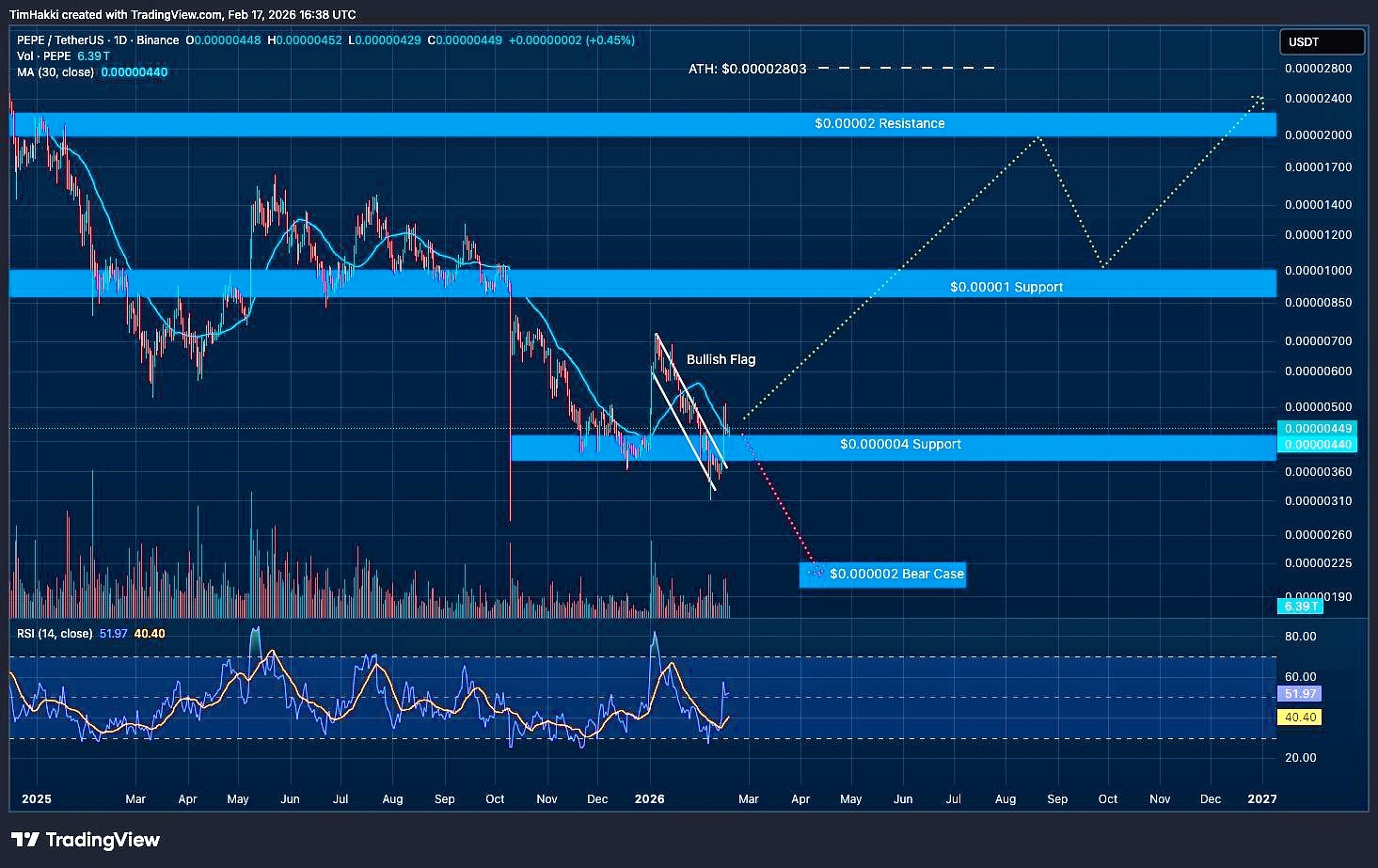This screenshot has width=1378, height=868.
Task: Click the PEPE / TetherUS symbol title
Action: point(98,40)
